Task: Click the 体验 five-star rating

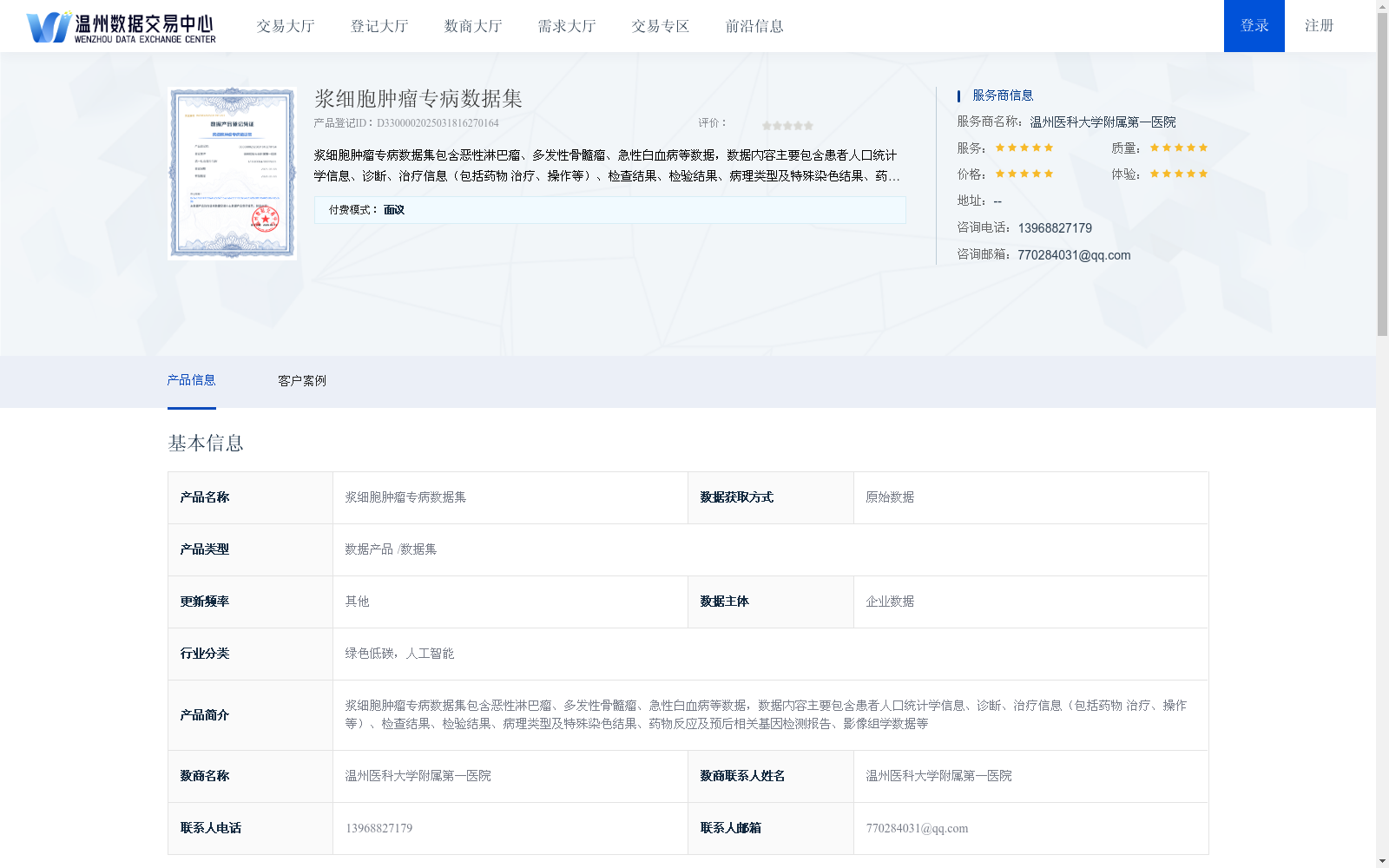Action: pos(1179,174)
